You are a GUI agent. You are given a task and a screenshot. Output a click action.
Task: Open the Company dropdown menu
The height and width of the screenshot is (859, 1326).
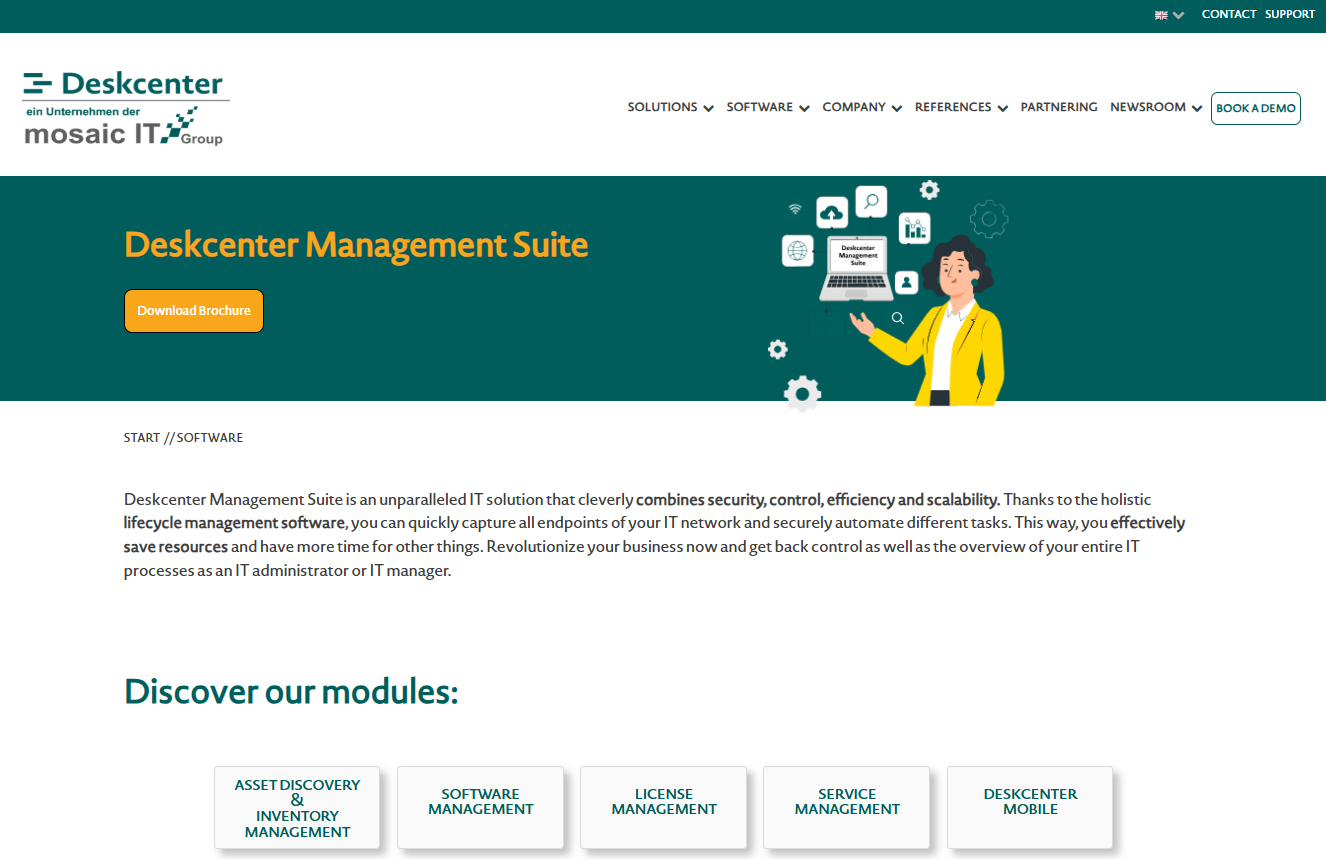coord(862,108)
